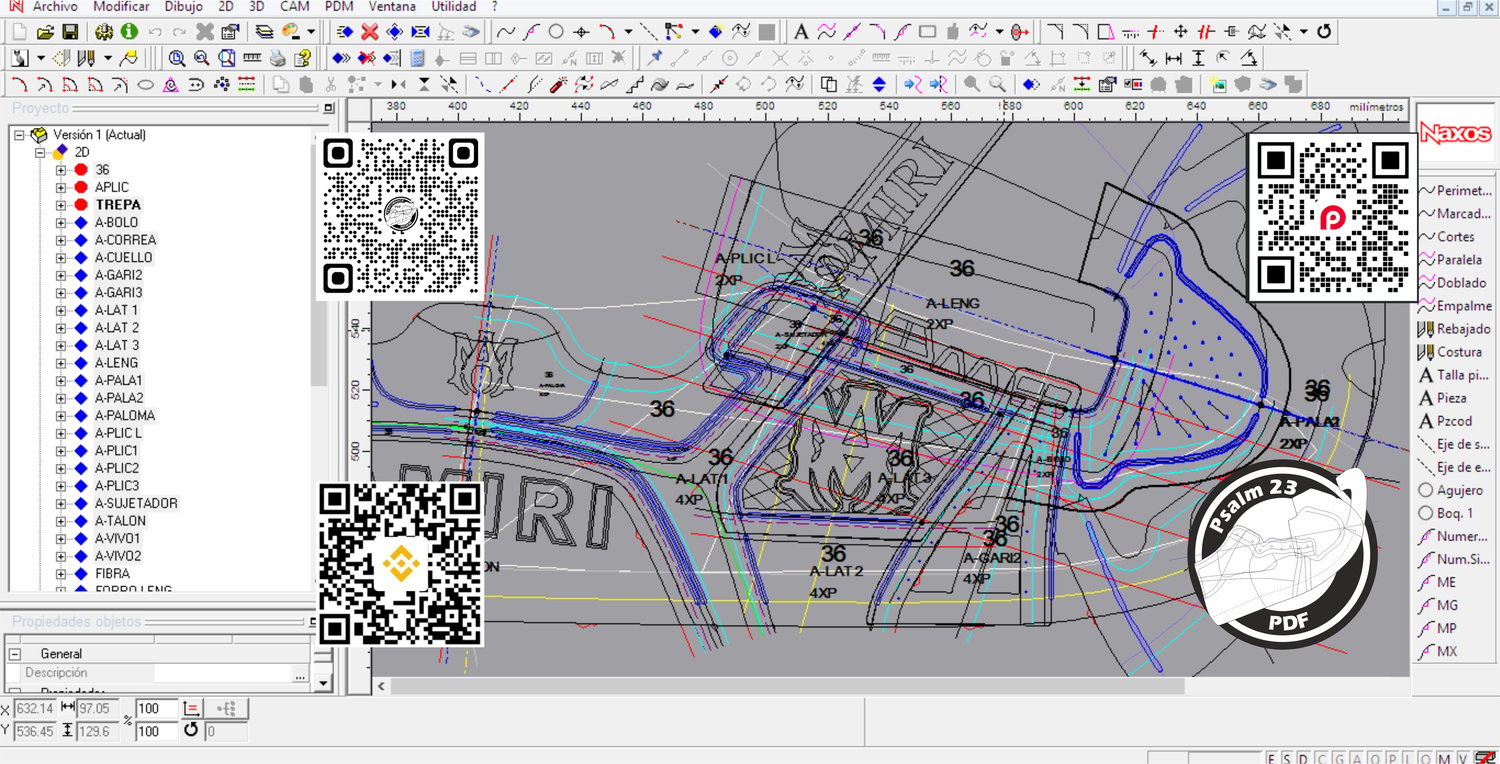The image size is (1500, 764).
Task: Select the pink spiral triangle tool
Action: click(x=171, y=84)
